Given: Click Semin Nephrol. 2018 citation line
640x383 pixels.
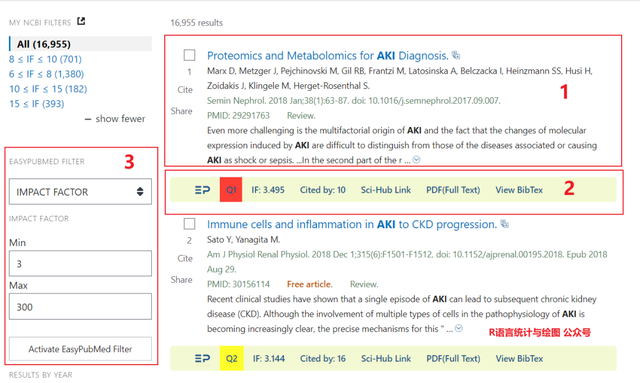Looking at the screenshot, I should click(x=353, y=101).
